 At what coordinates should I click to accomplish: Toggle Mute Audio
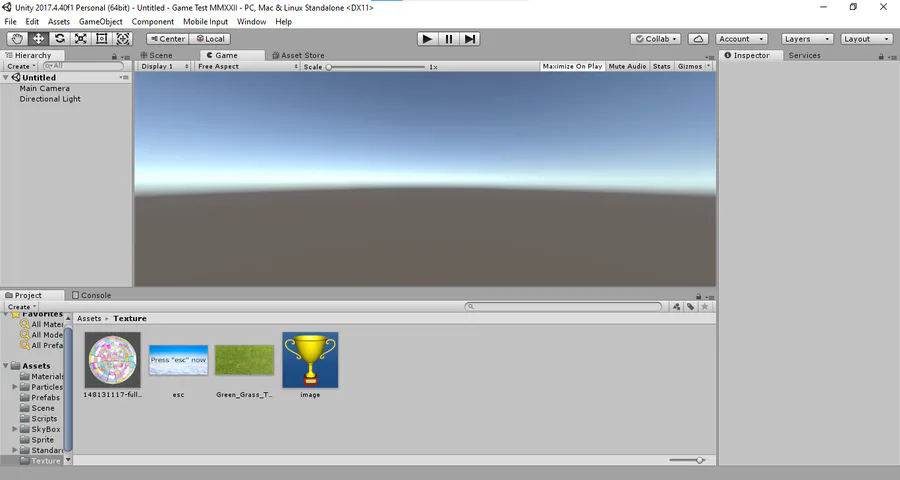point(627,67)
